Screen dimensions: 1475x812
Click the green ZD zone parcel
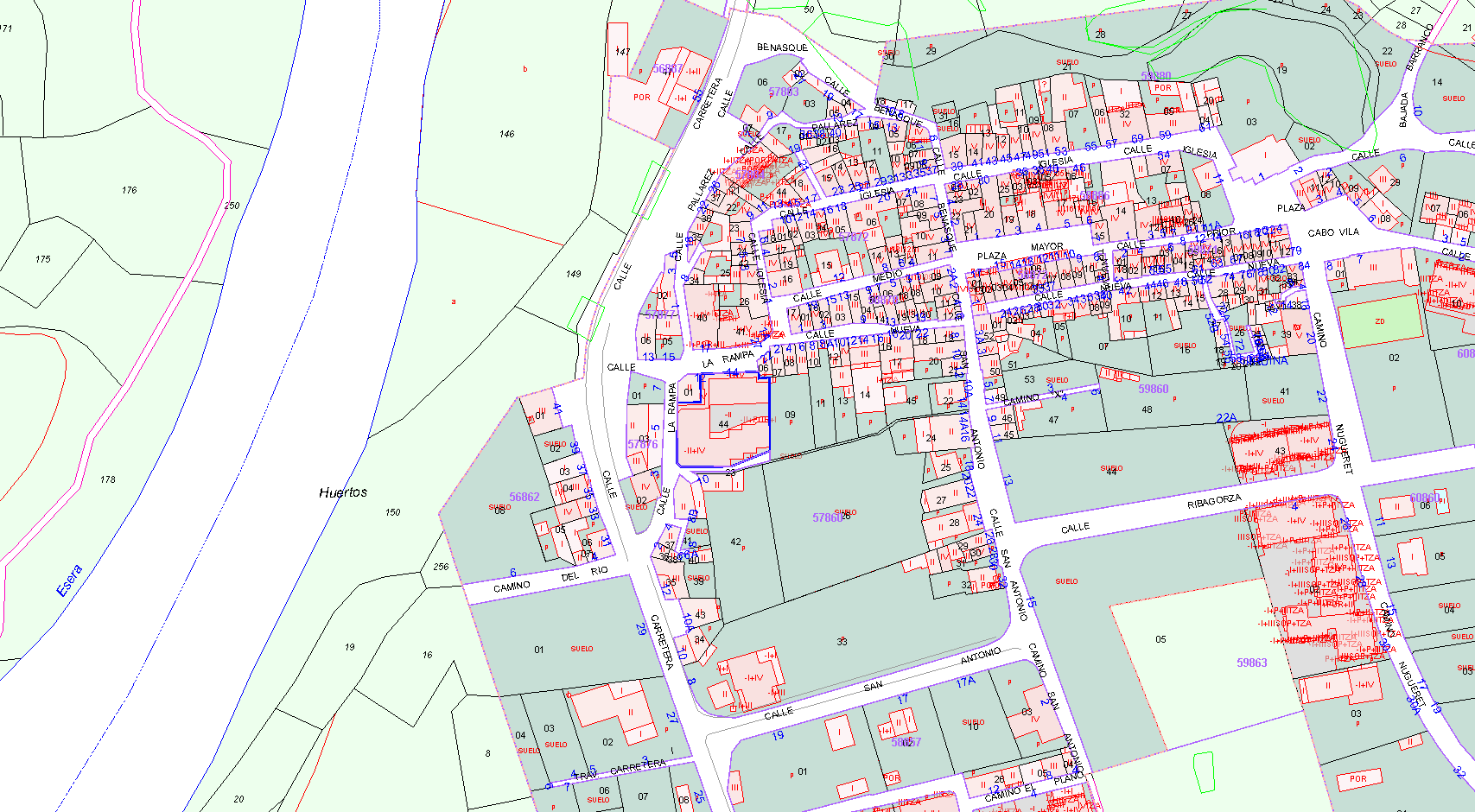1379,321
